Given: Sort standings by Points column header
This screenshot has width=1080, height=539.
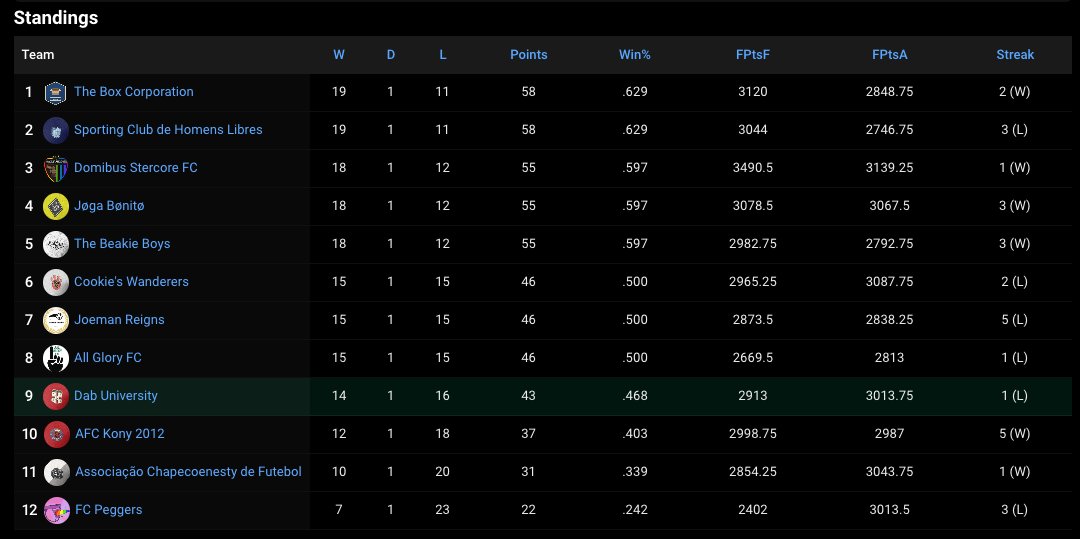Looking at the screenshot, I should click(x=528, y=54).
